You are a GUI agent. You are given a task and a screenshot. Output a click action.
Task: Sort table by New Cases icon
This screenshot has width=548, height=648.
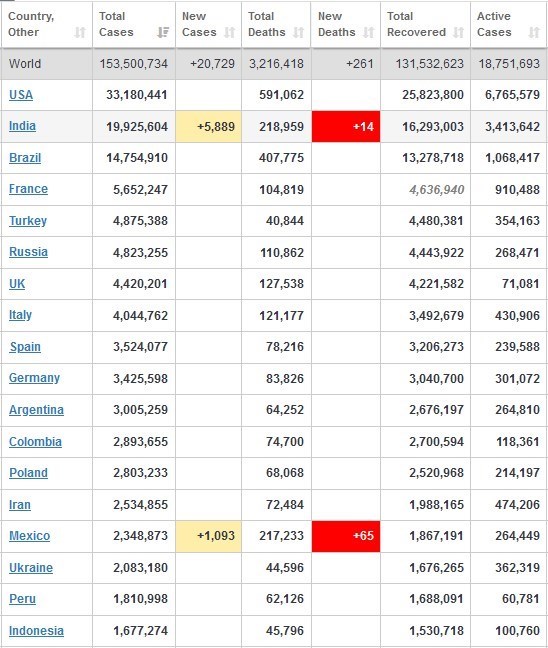point(229,32)
